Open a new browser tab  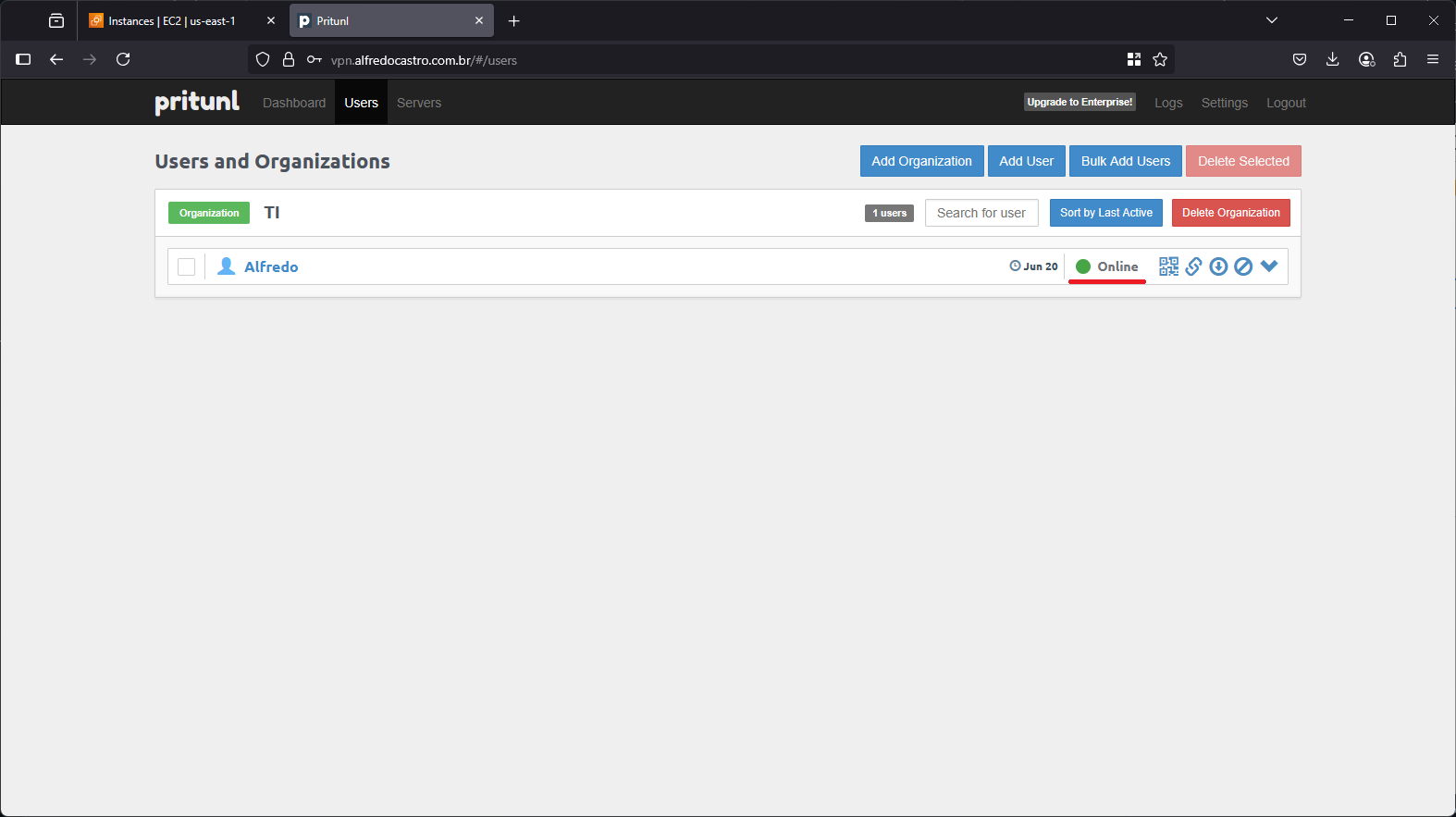514,20
